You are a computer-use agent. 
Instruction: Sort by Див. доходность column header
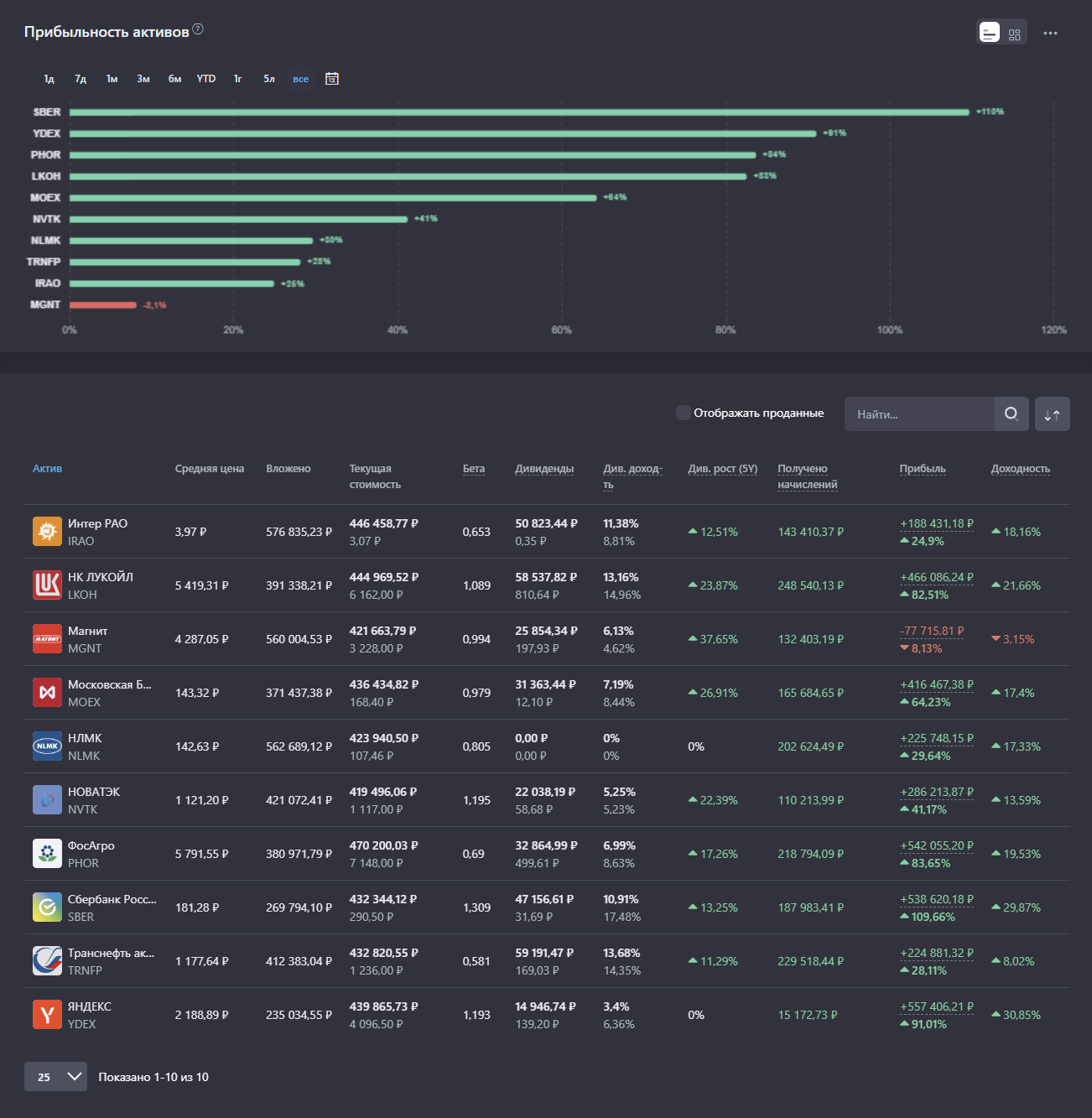632,476
